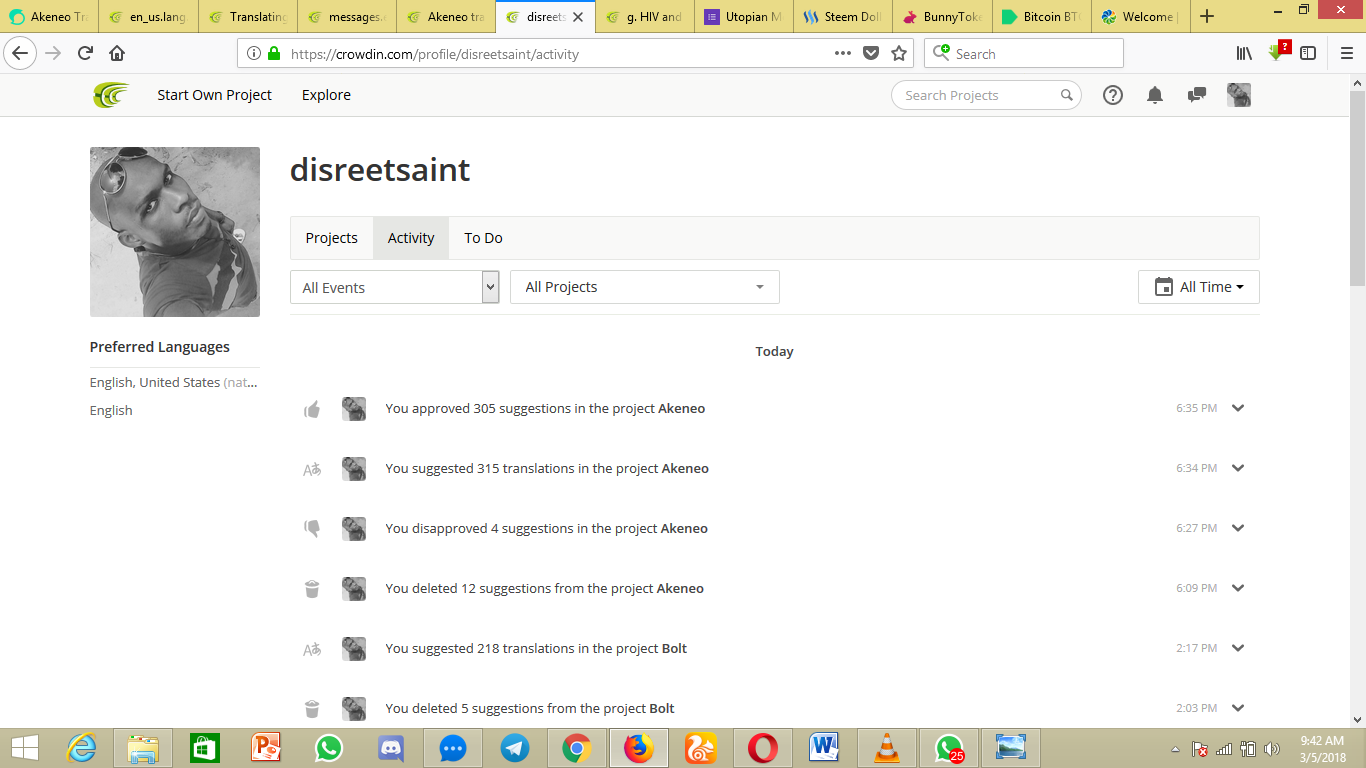
Task: Open Opera browser from the taskbar
Action: [x=762, y=748]
